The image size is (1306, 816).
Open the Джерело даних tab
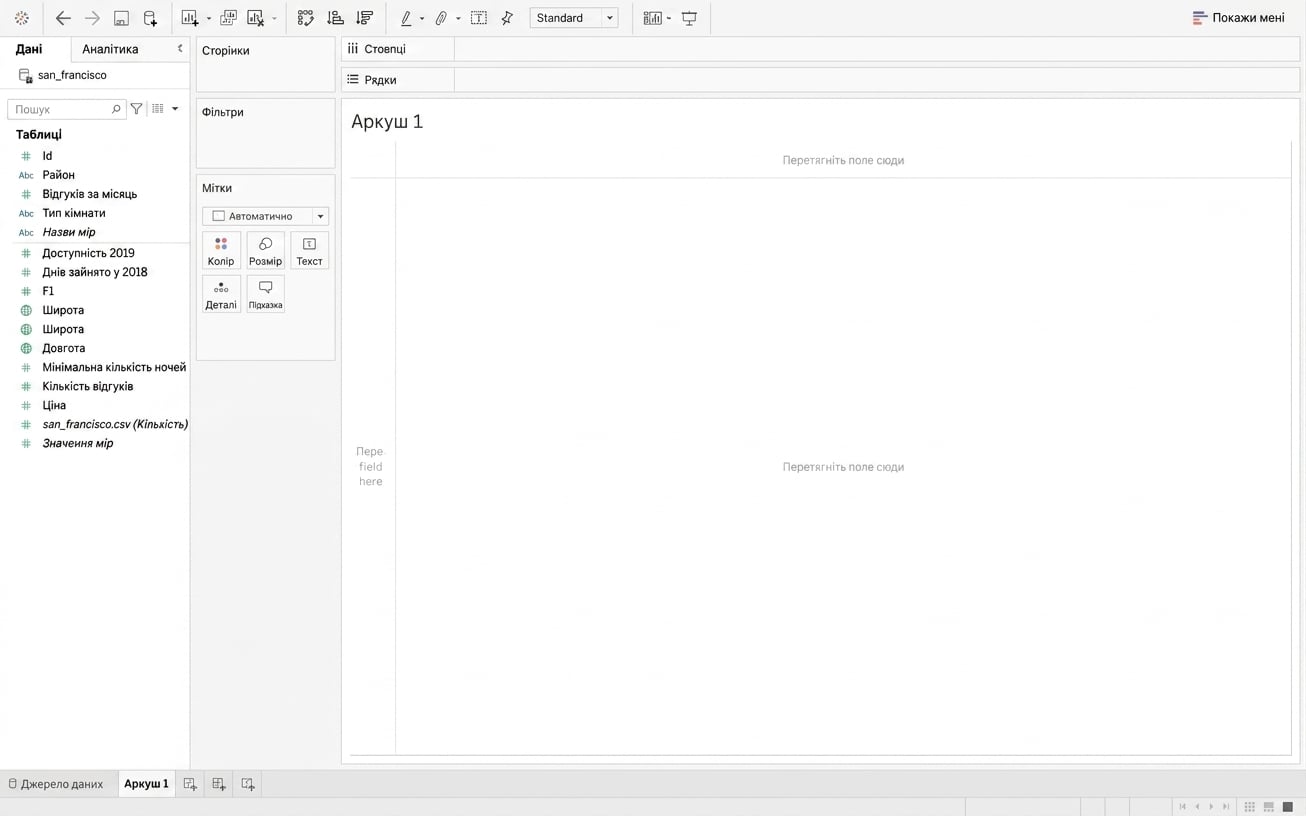click(56, 784)
